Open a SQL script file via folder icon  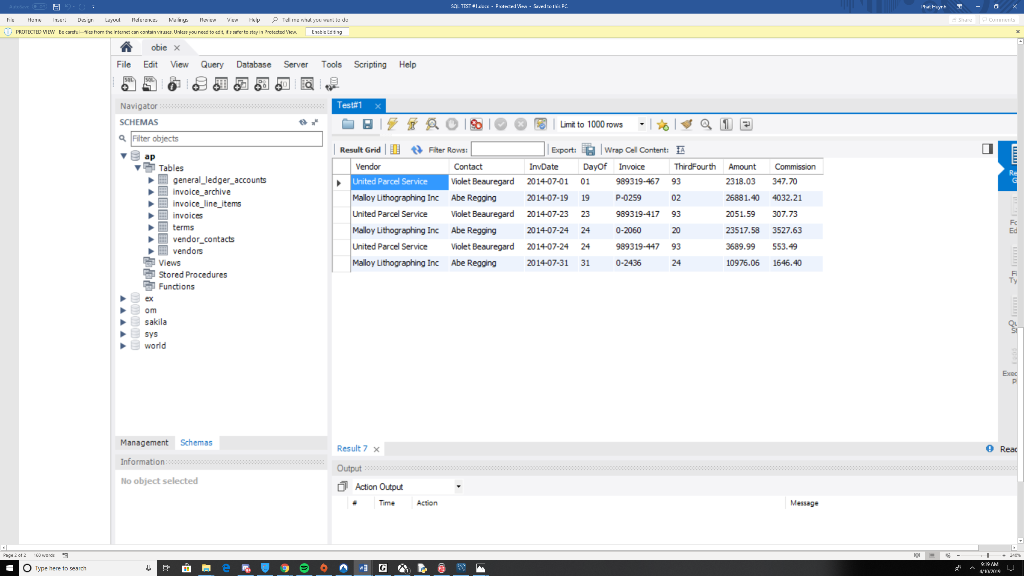(348, 124)
